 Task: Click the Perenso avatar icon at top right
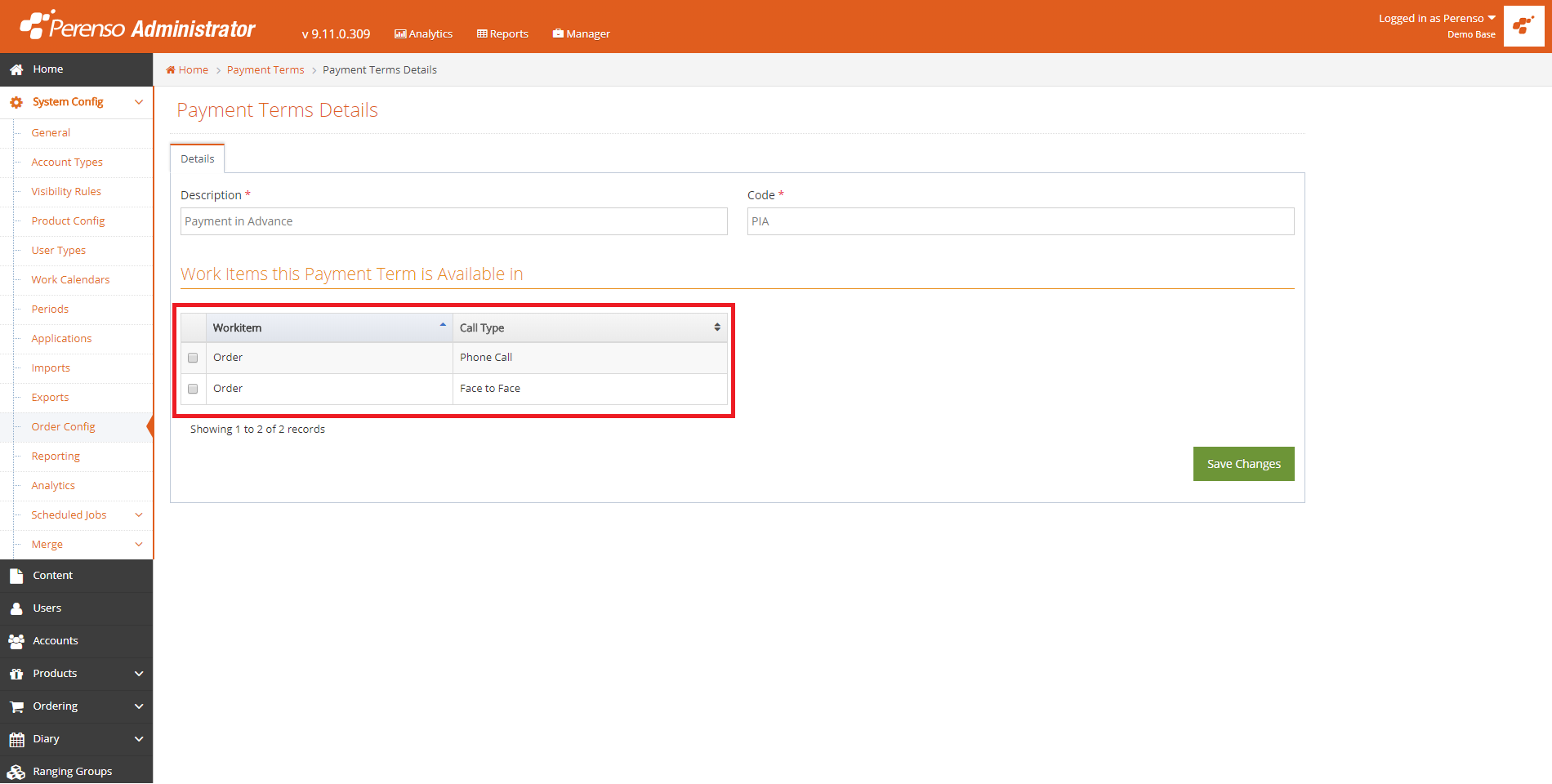[1523, 26]
